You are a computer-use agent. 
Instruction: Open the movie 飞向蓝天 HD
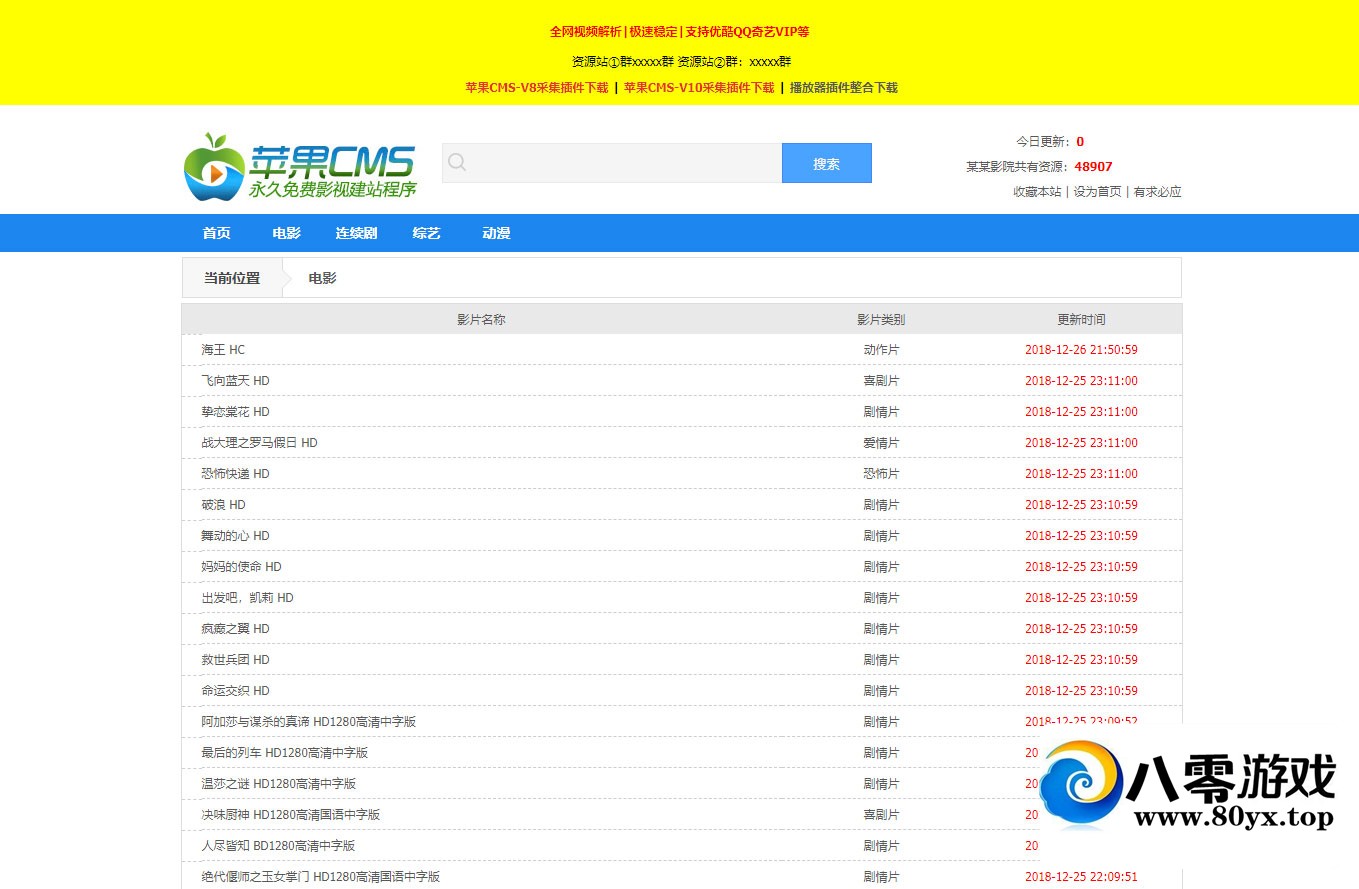tap(235, 381)
